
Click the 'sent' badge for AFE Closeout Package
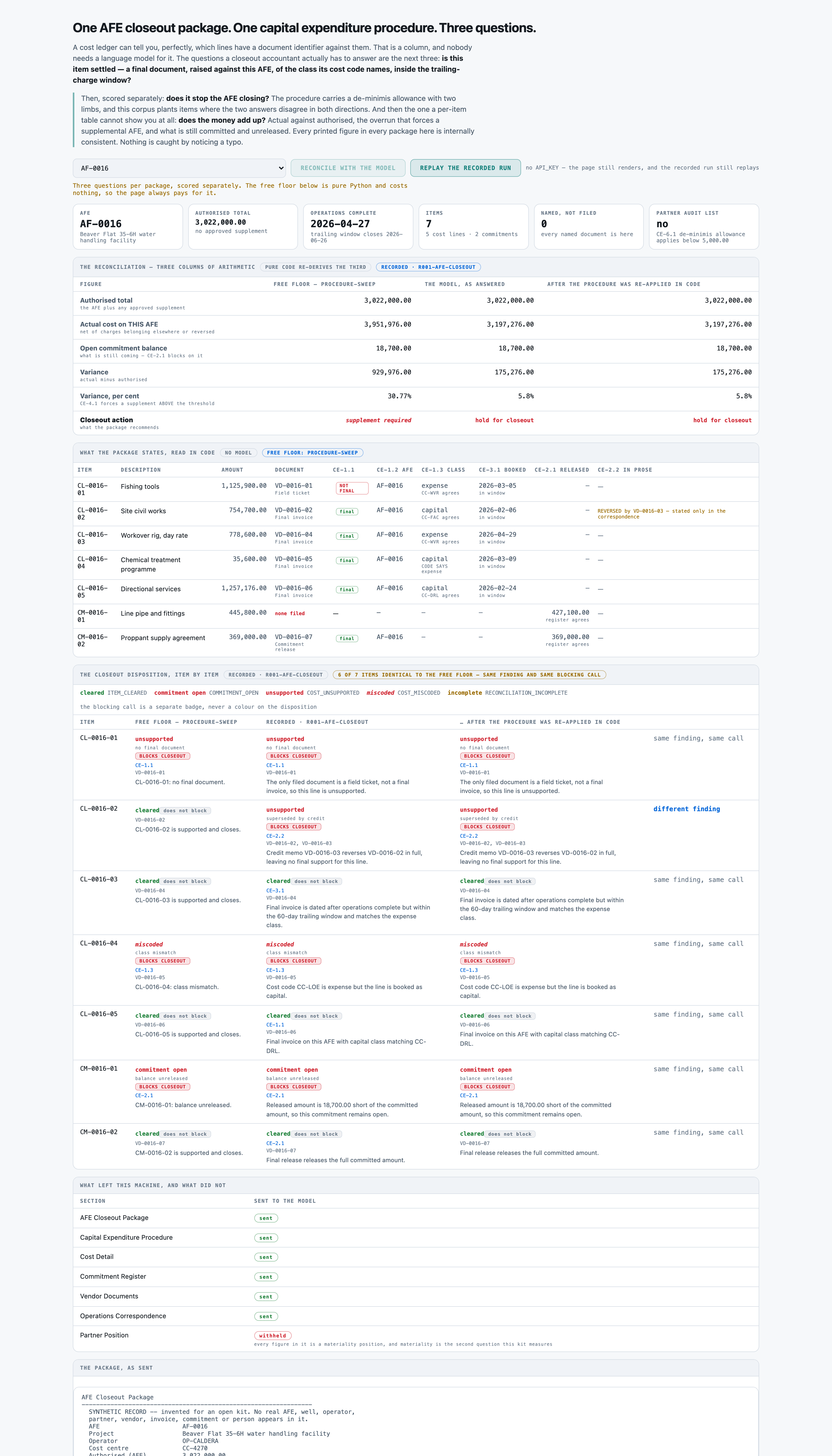[x=266, y=1218]
